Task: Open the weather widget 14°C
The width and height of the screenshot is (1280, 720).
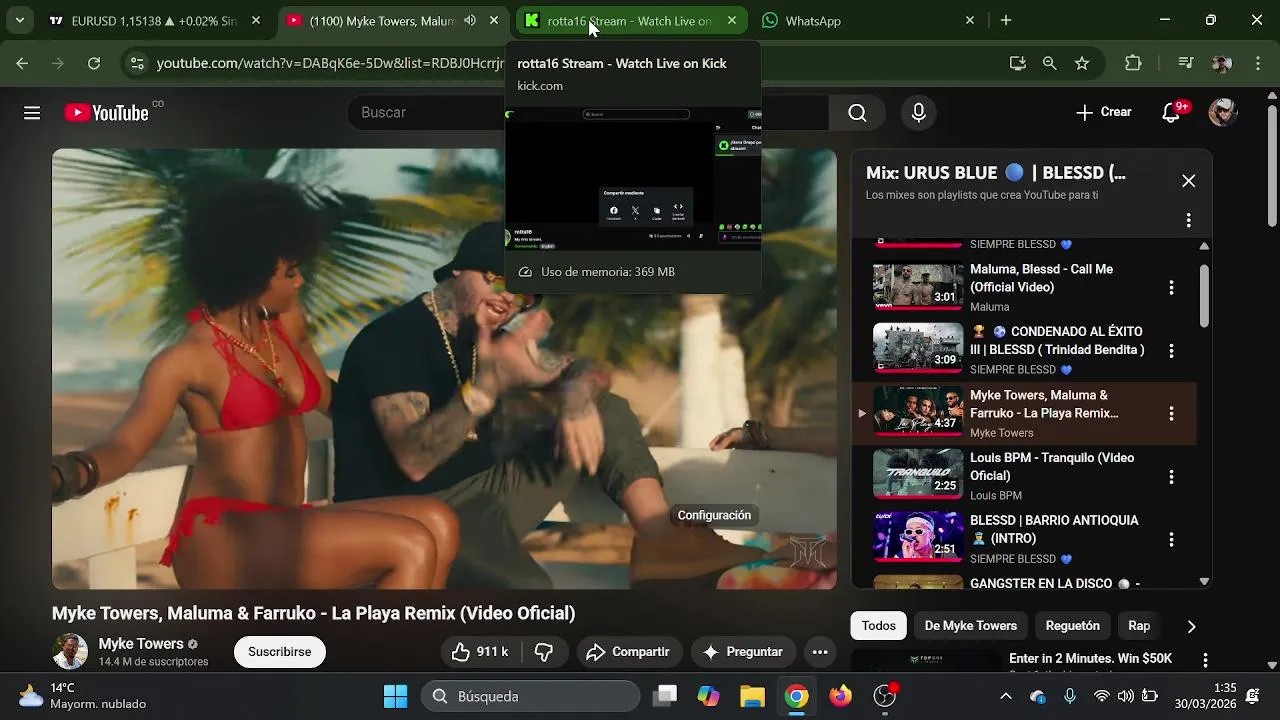Action: point(80,696)
